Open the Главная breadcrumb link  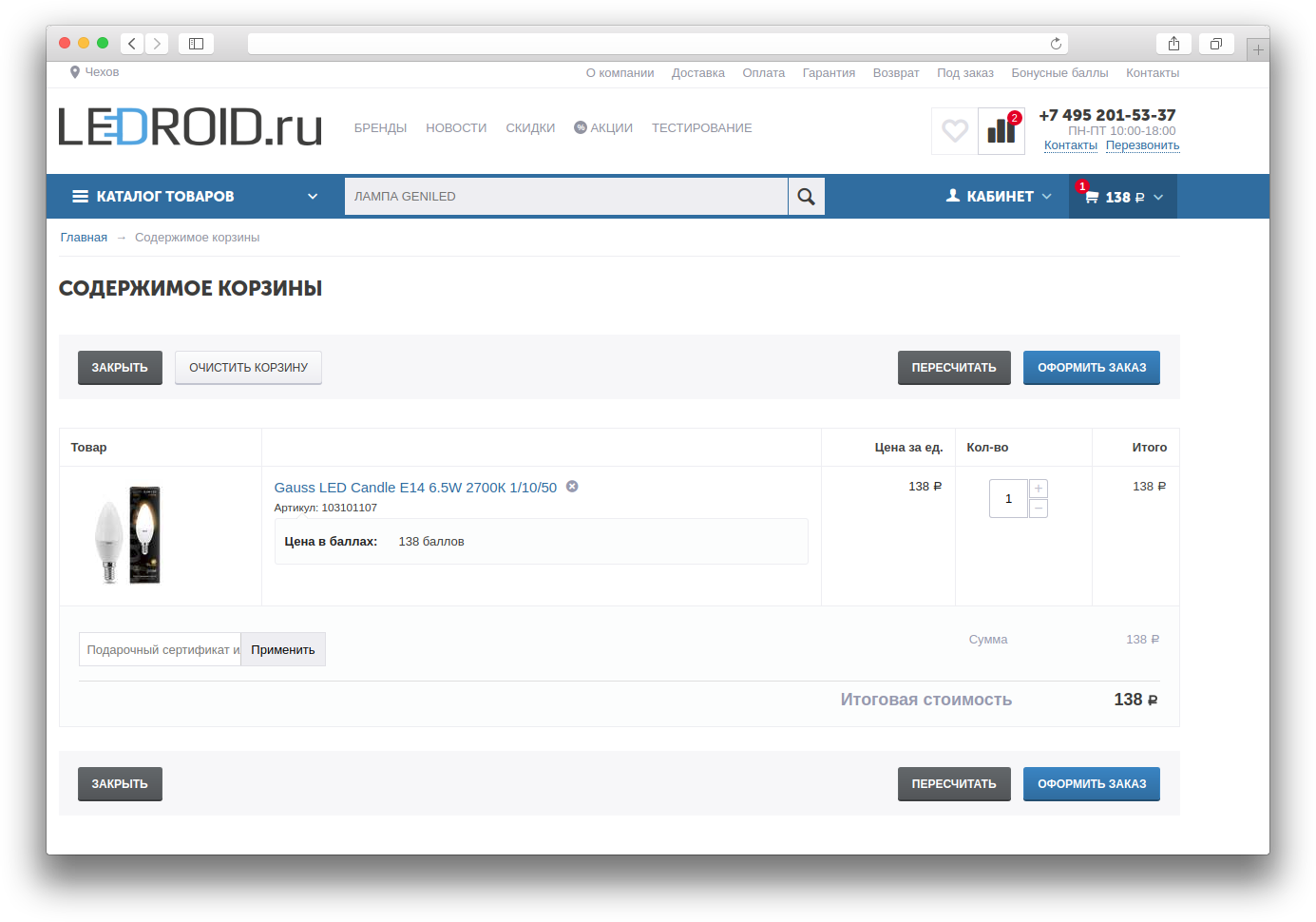tap(83, 237)
